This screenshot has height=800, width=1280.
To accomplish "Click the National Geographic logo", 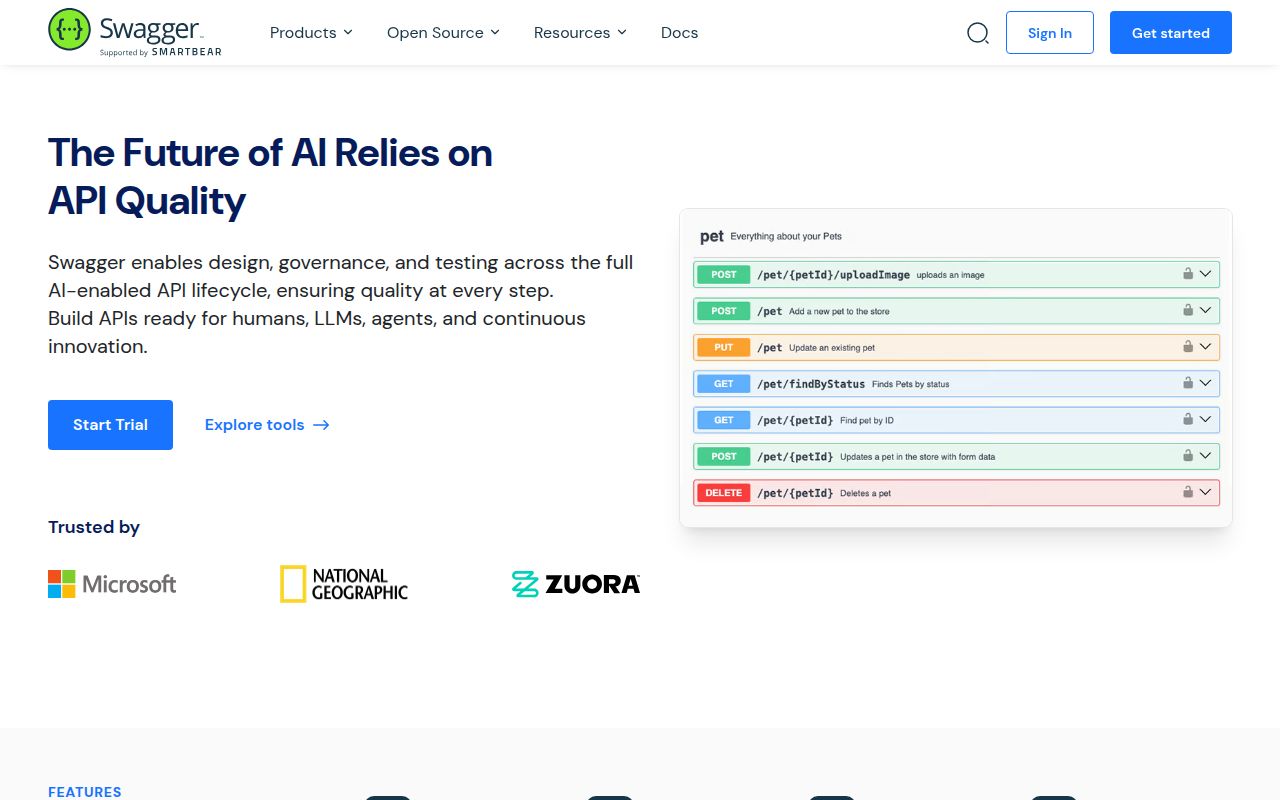I will pos(344,584).
